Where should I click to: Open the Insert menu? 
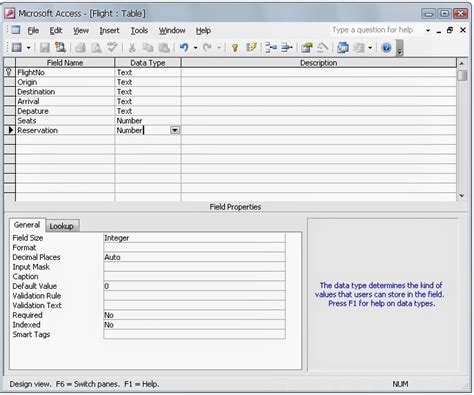click(x=109, y=31)
